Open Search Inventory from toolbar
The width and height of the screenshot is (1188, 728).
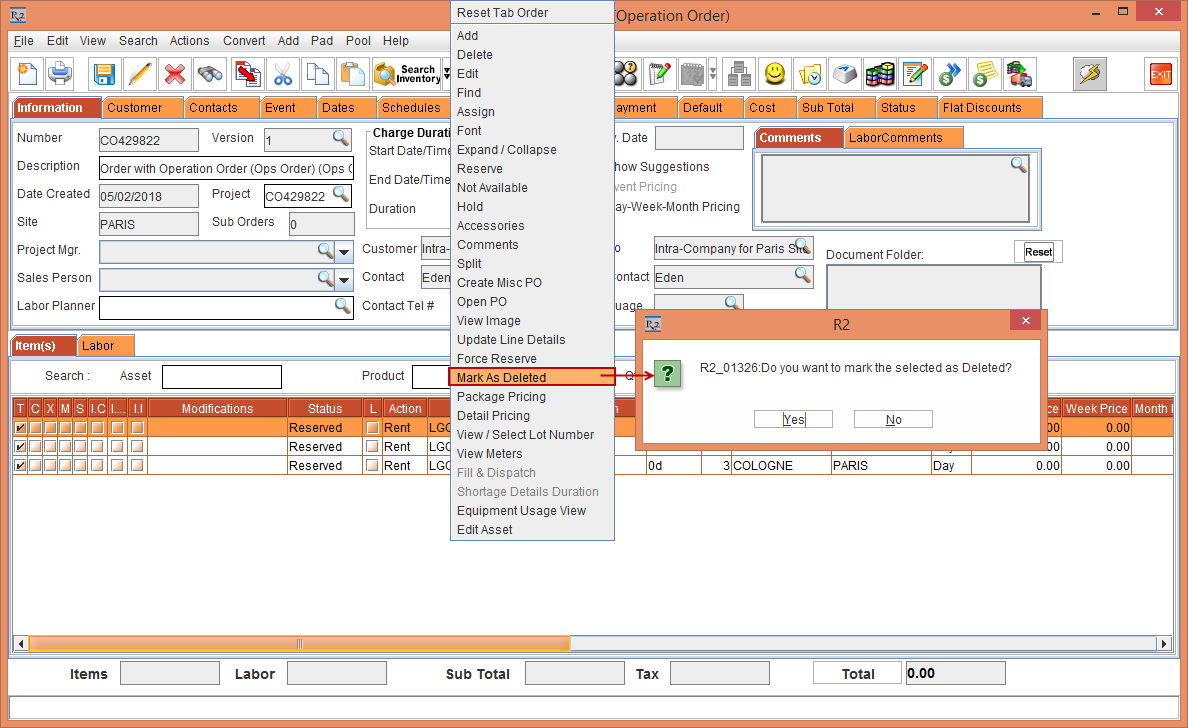coord(406,74)
